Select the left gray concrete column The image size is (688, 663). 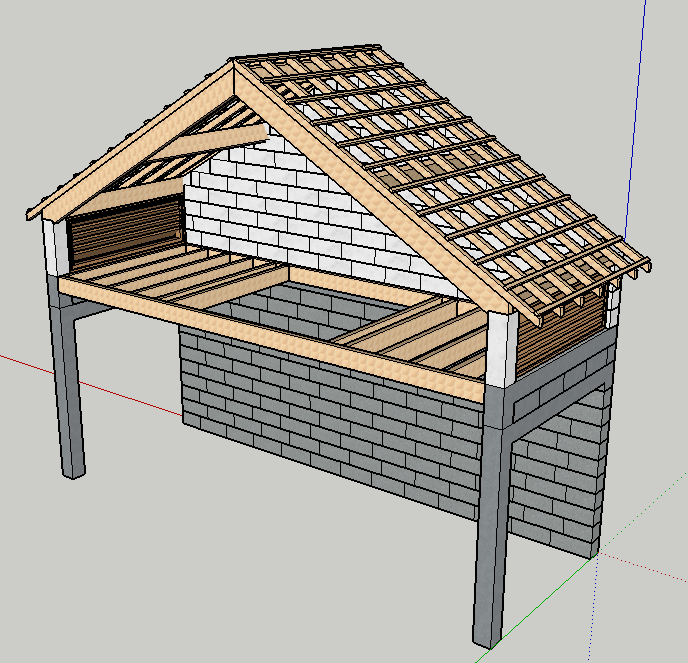[67, 377]
